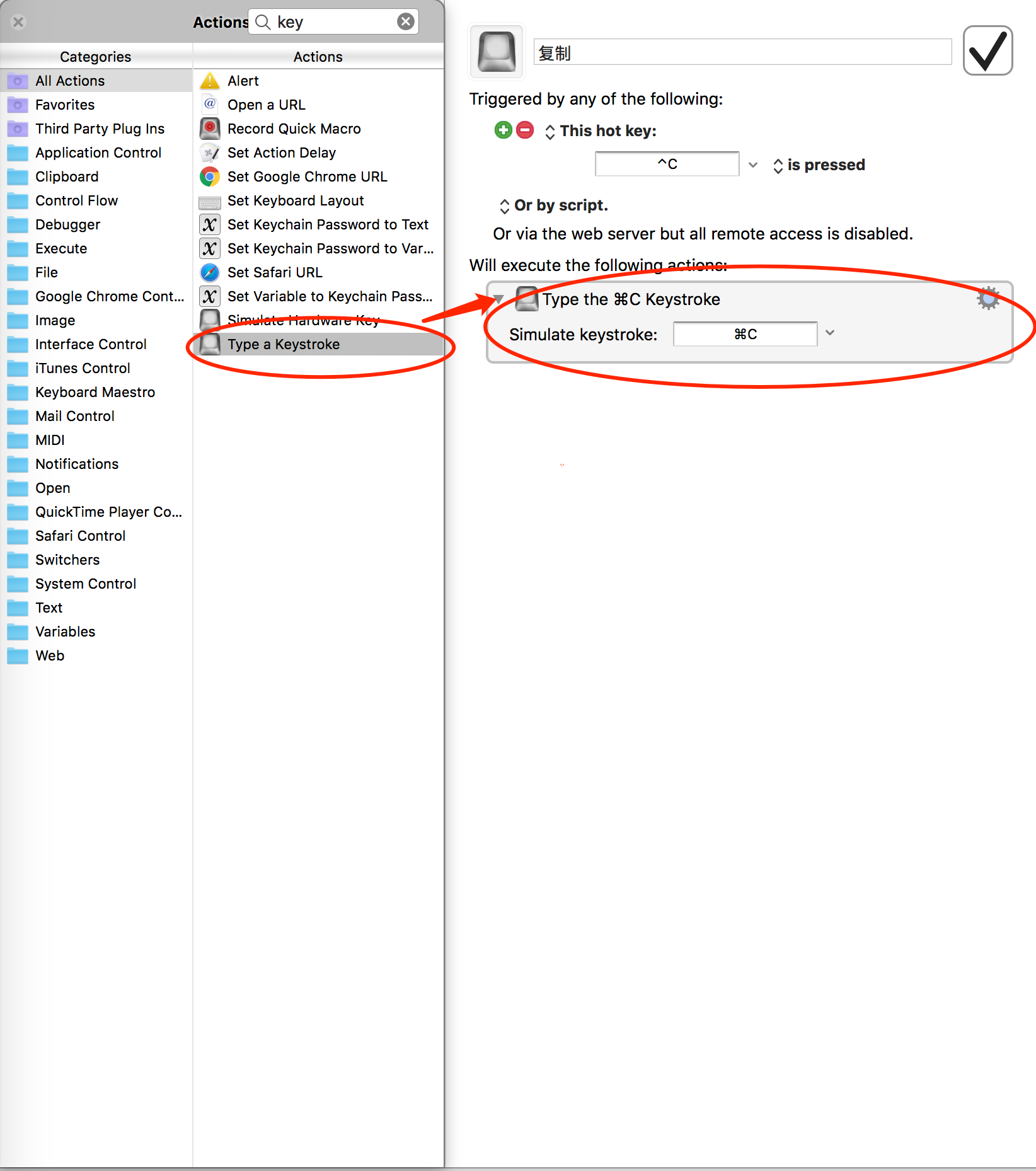Click the magnifier icon in search field

point(263,22)
